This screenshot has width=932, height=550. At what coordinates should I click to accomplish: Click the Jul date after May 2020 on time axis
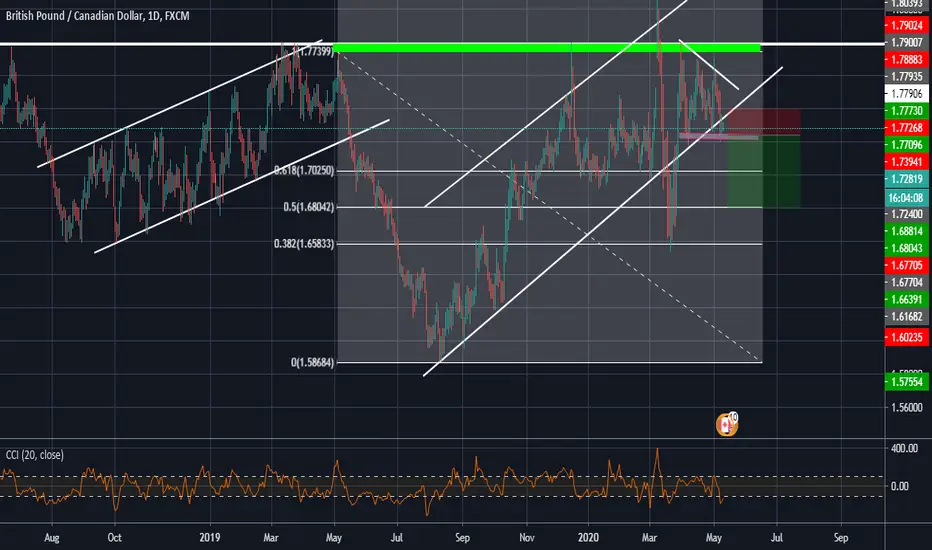click(776, 538)
